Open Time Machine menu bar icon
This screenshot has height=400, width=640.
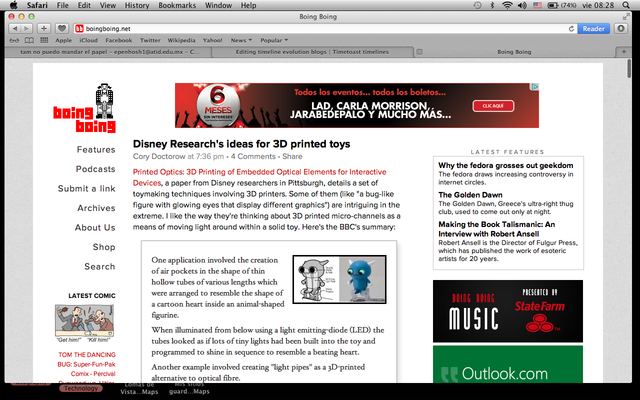[x=477, y=5]
